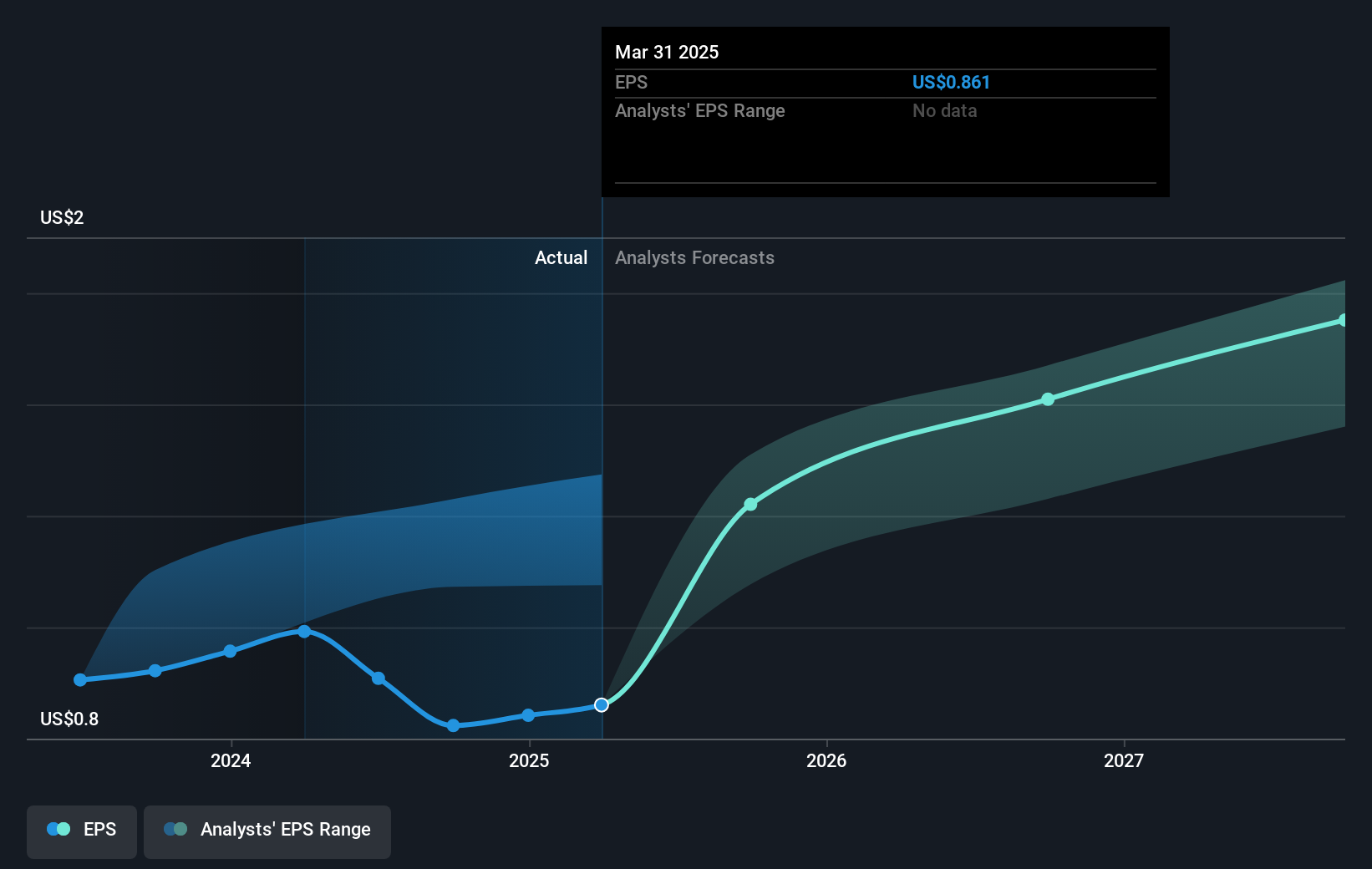This screenshot has height=869, width=1372.
Task: Click the final forecast data point after 2027
Action: pos(1343,320)
